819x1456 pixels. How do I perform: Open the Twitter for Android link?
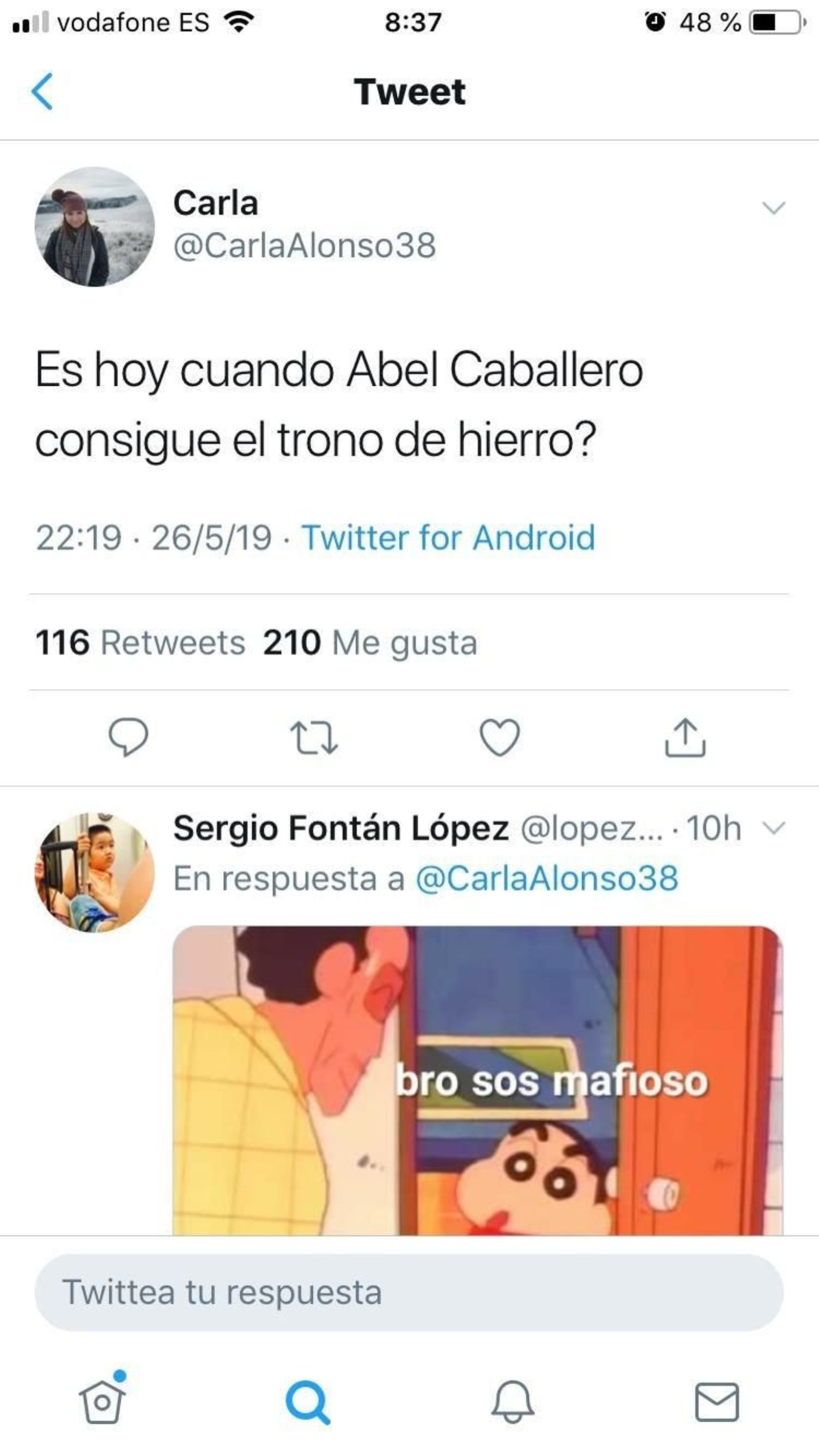point(448,537)
